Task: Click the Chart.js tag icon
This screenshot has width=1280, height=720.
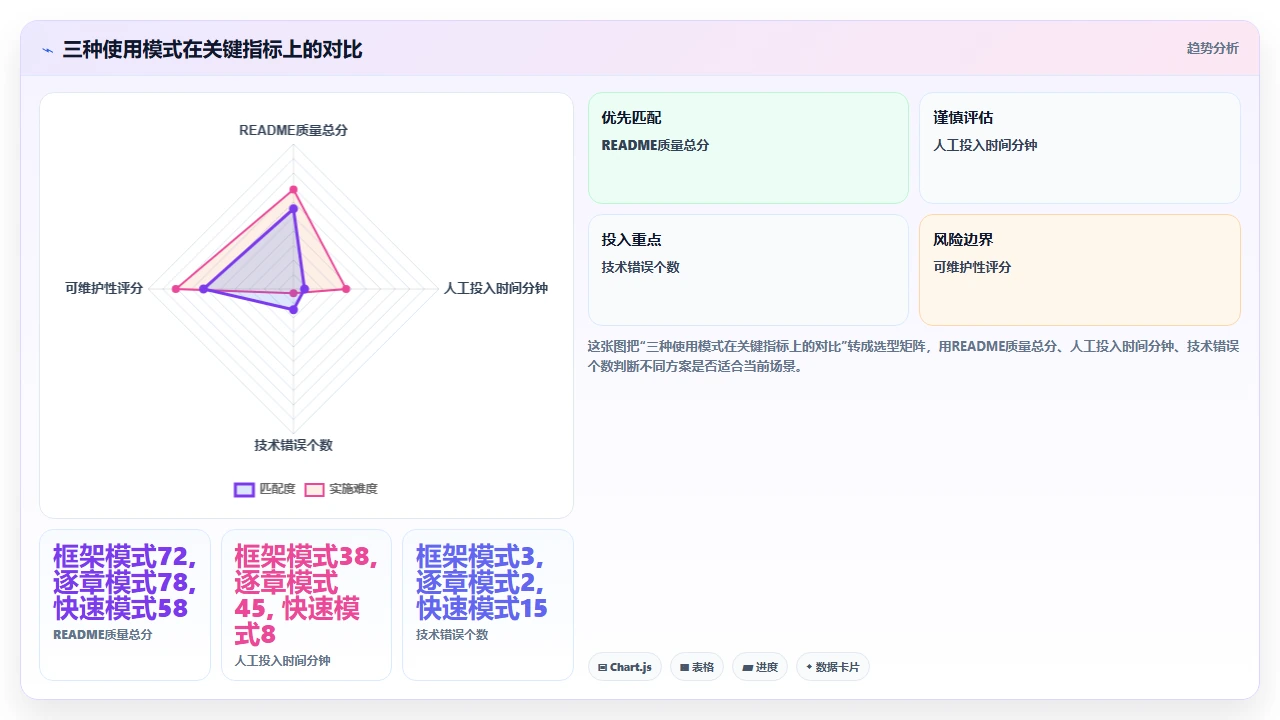Action: pyautogui.click(x=602, y=667)
